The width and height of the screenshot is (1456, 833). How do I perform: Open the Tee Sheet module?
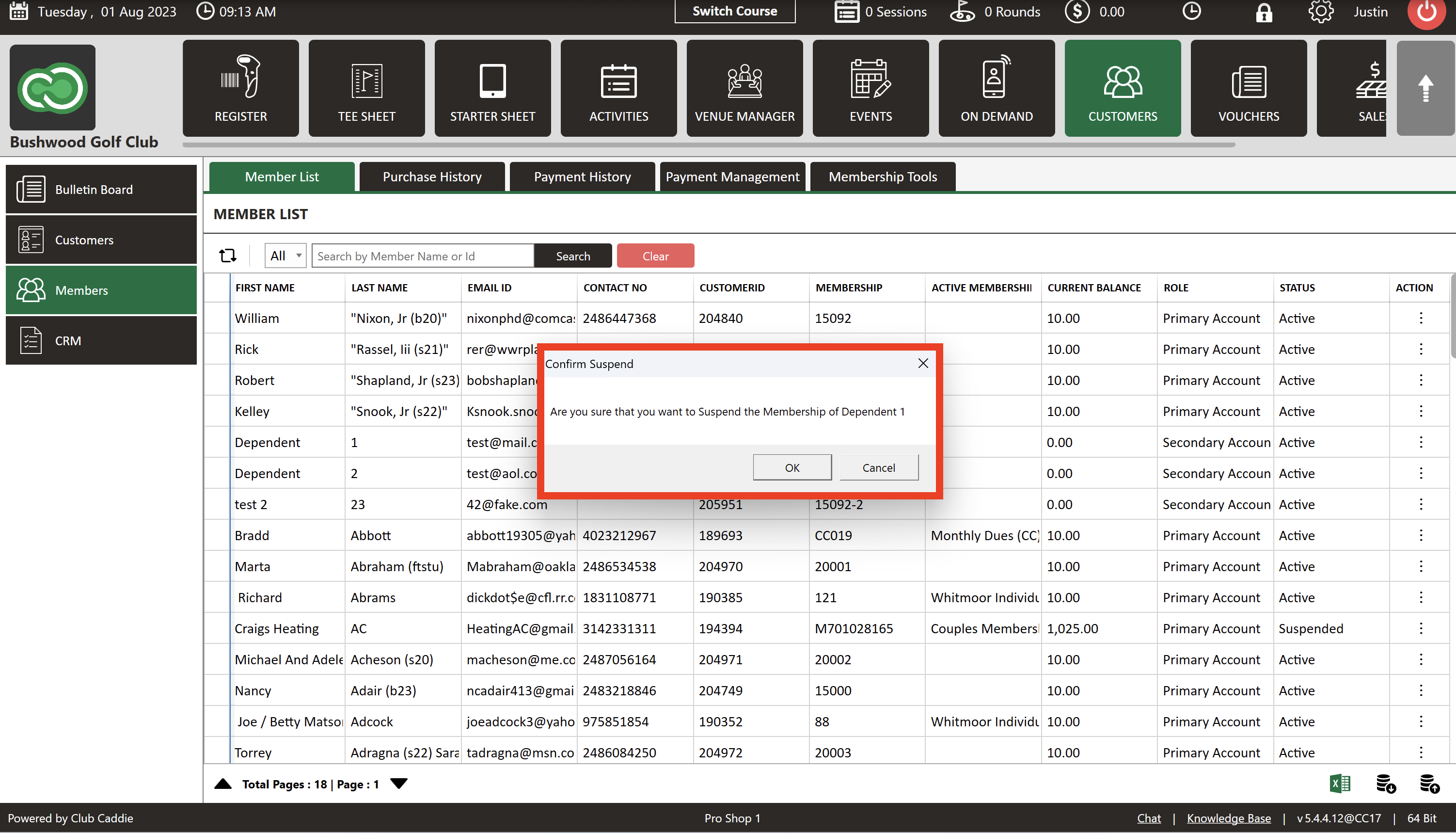click(366, 88)
